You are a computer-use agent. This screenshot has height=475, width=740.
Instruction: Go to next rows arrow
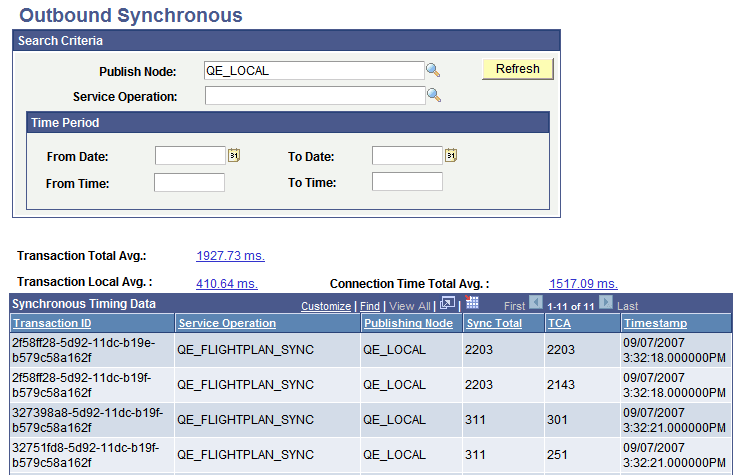[606, 302]
